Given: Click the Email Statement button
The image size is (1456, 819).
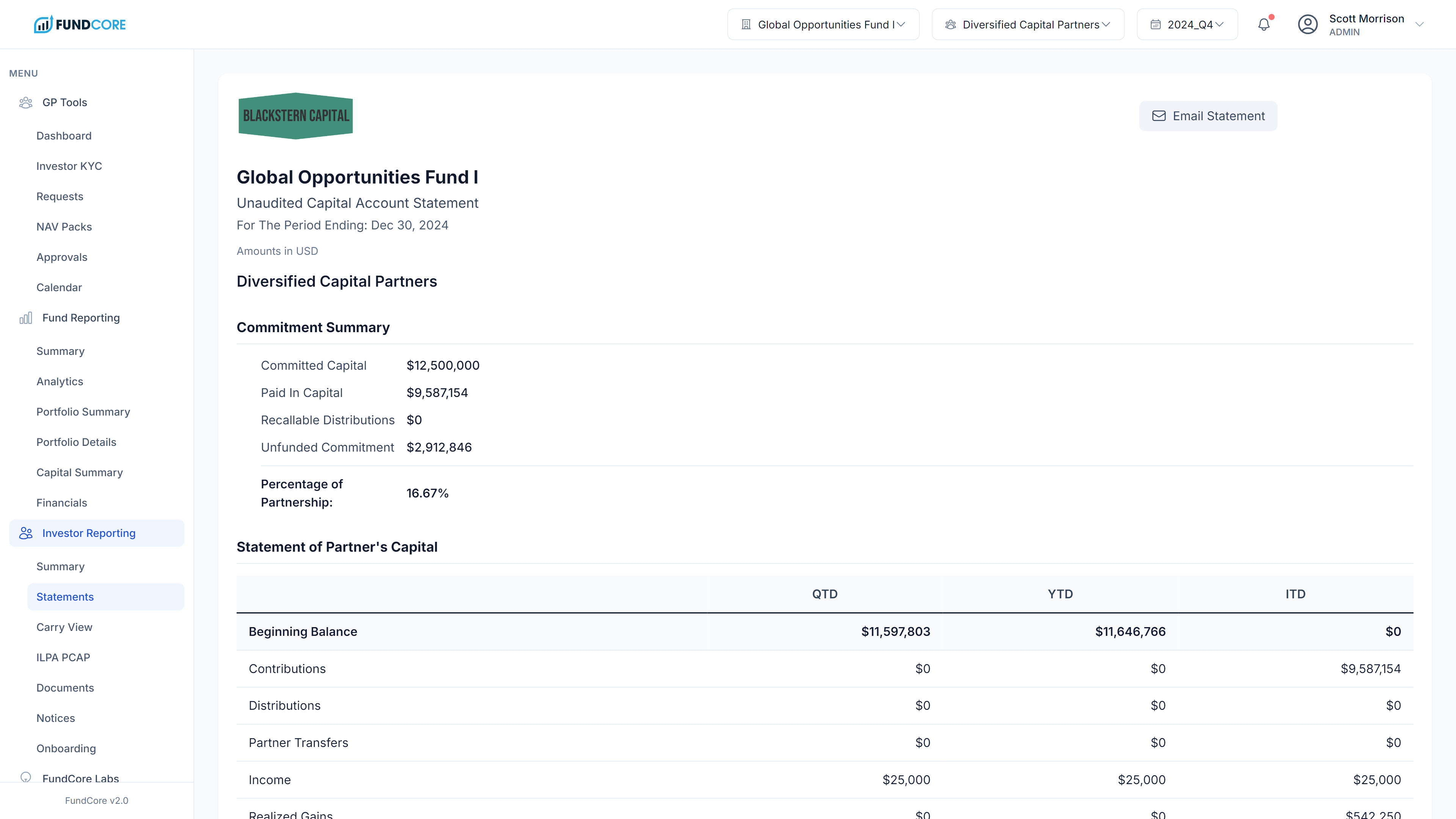Looking at the screenshot, I should pyautogui.click(x=1208, y=116).
